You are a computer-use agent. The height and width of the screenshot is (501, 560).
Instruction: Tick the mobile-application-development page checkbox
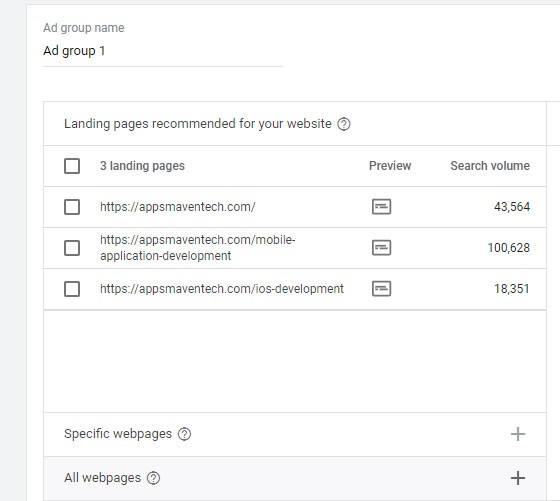pyautogui.click(x=72, y=248)
